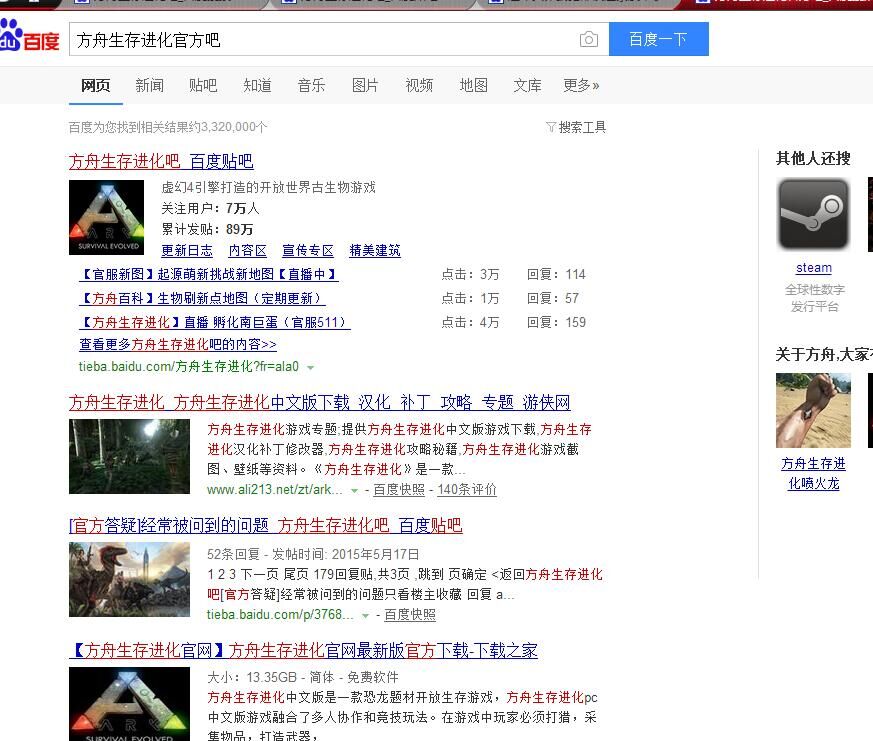Expand dropdown arrow beside tieba.baidu.com/方舟生存进化 URL
873x741 pixels.
point(311,367)
